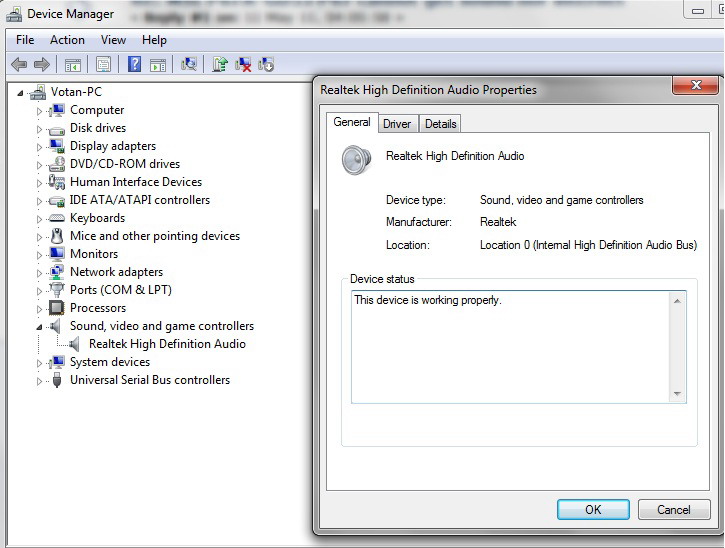Select Human Interface Devices label

point(136,182)
